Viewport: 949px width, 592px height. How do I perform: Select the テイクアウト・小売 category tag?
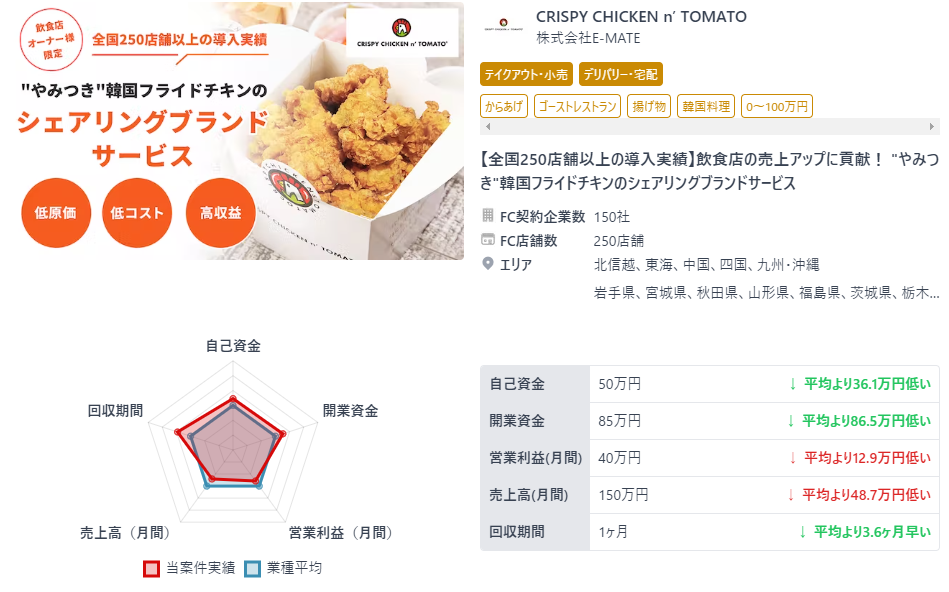tap(526, 74)
